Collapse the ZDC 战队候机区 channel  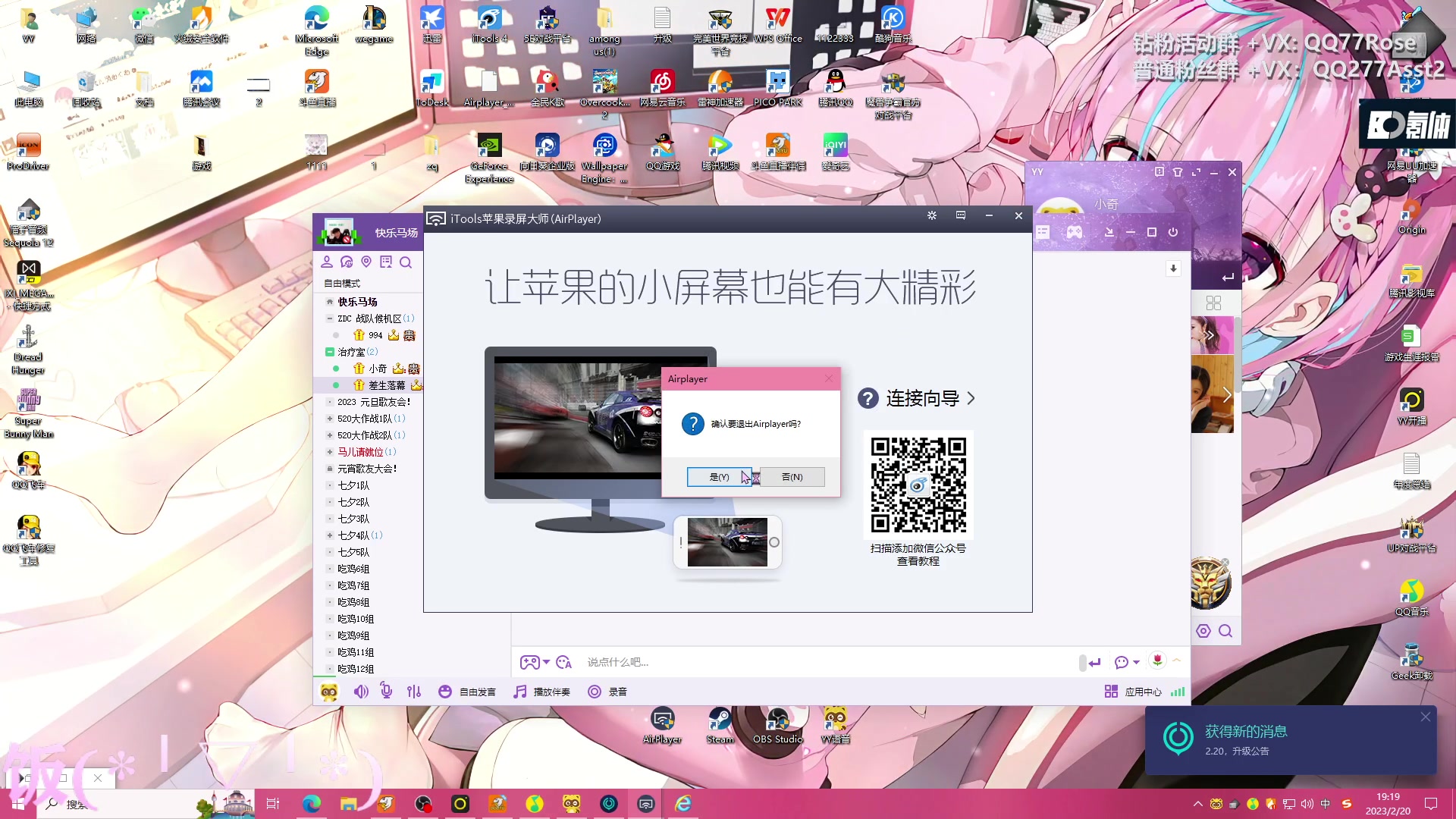click(330, 318)
